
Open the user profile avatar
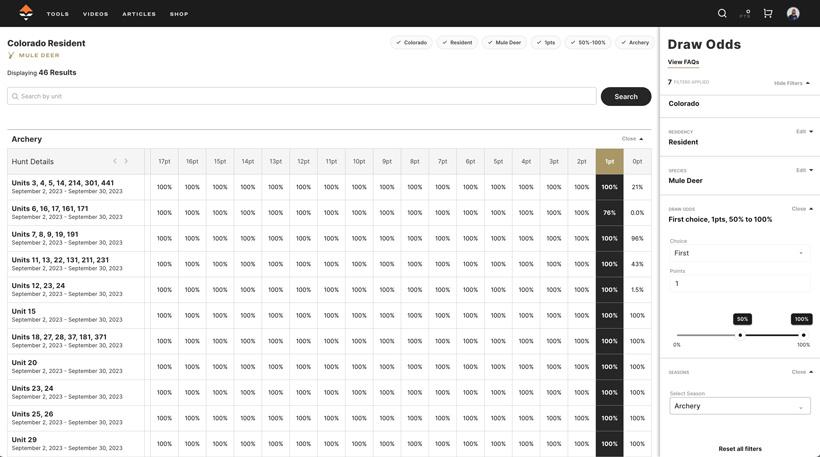793,13
